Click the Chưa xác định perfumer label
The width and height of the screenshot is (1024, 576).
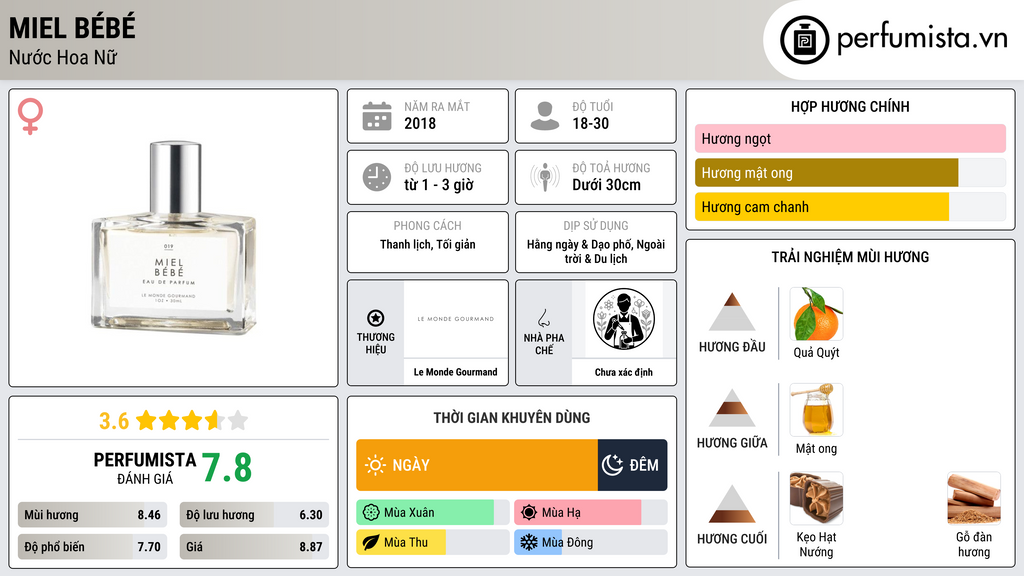[x=624, y=372]
